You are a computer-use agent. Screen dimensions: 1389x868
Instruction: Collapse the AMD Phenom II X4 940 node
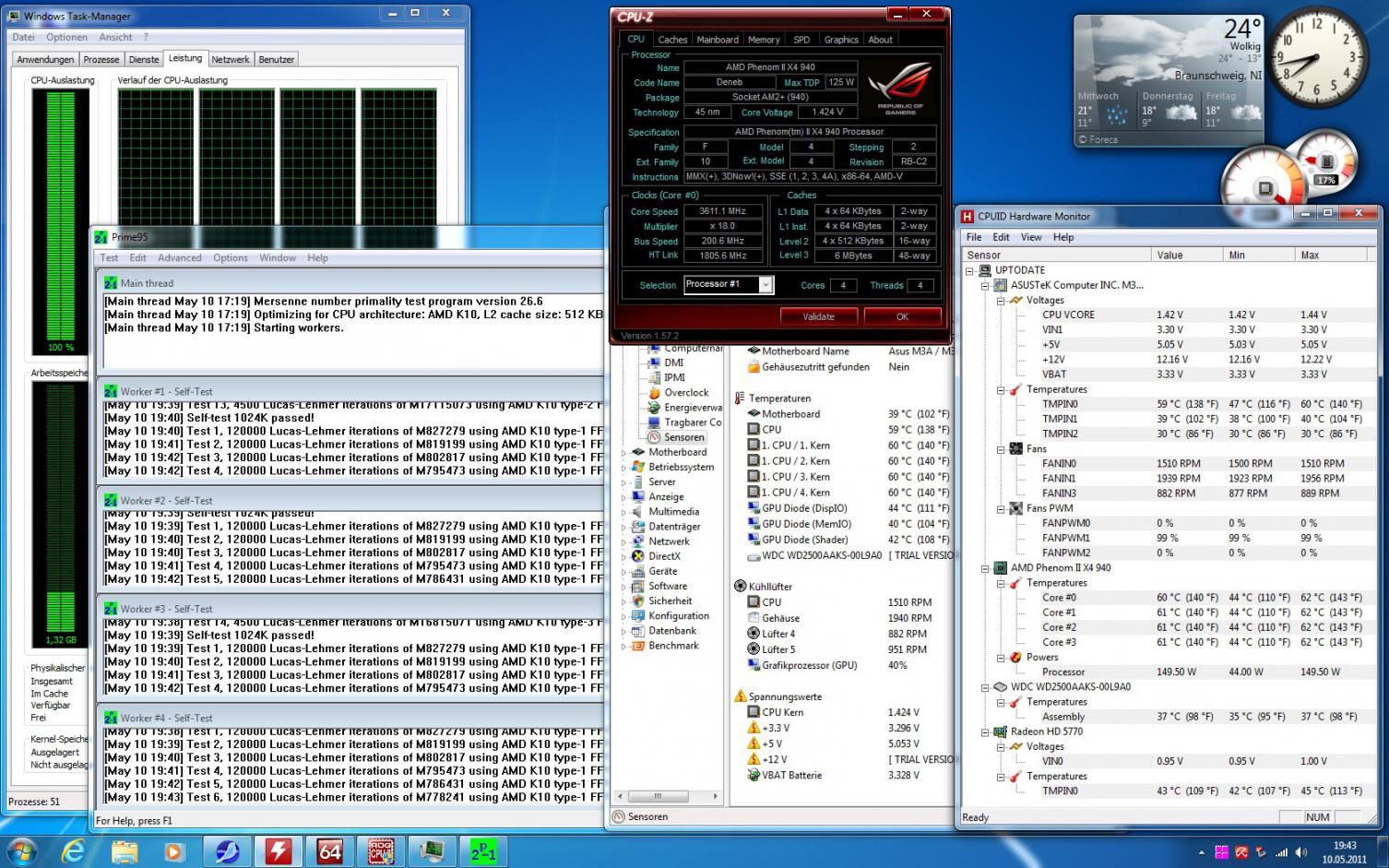pos(986,568)
